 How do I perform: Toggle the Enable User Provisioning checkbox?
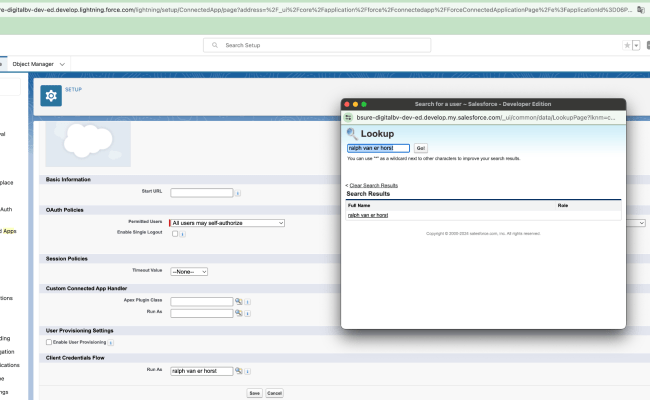point(49,342)
